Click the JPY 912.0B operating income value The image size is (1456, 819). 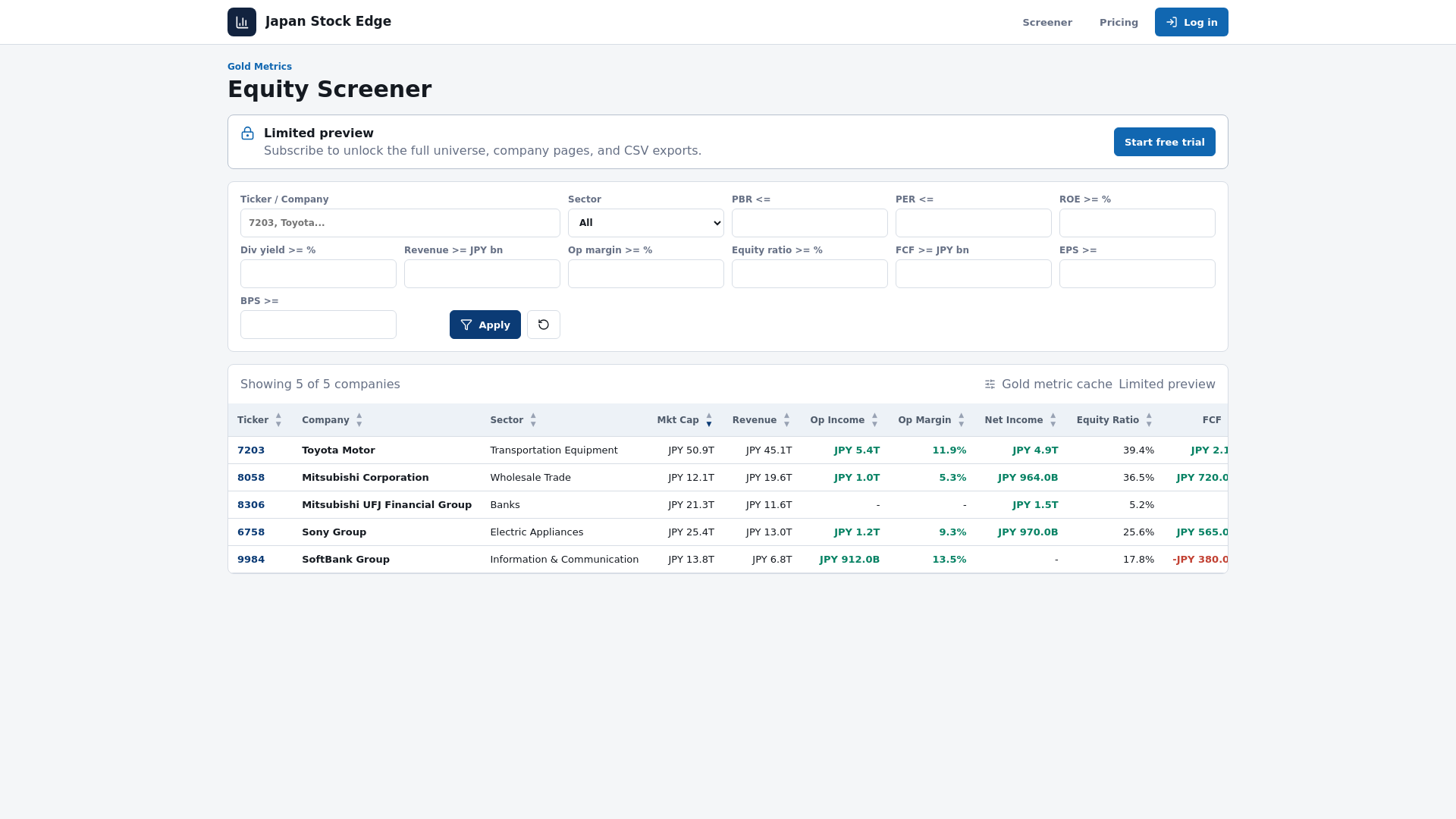pyautogui.click(x=850, y=560)
